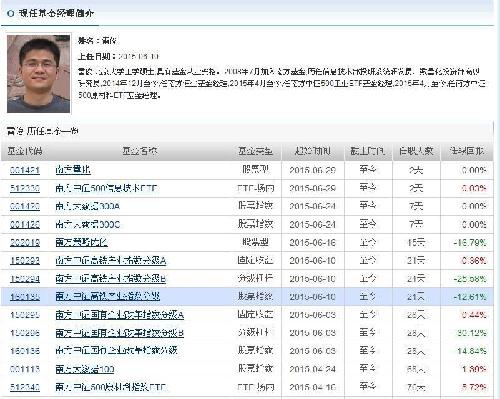
Task: Open the 南方策略优化 fund name link
Action: [x=82, y=242]
